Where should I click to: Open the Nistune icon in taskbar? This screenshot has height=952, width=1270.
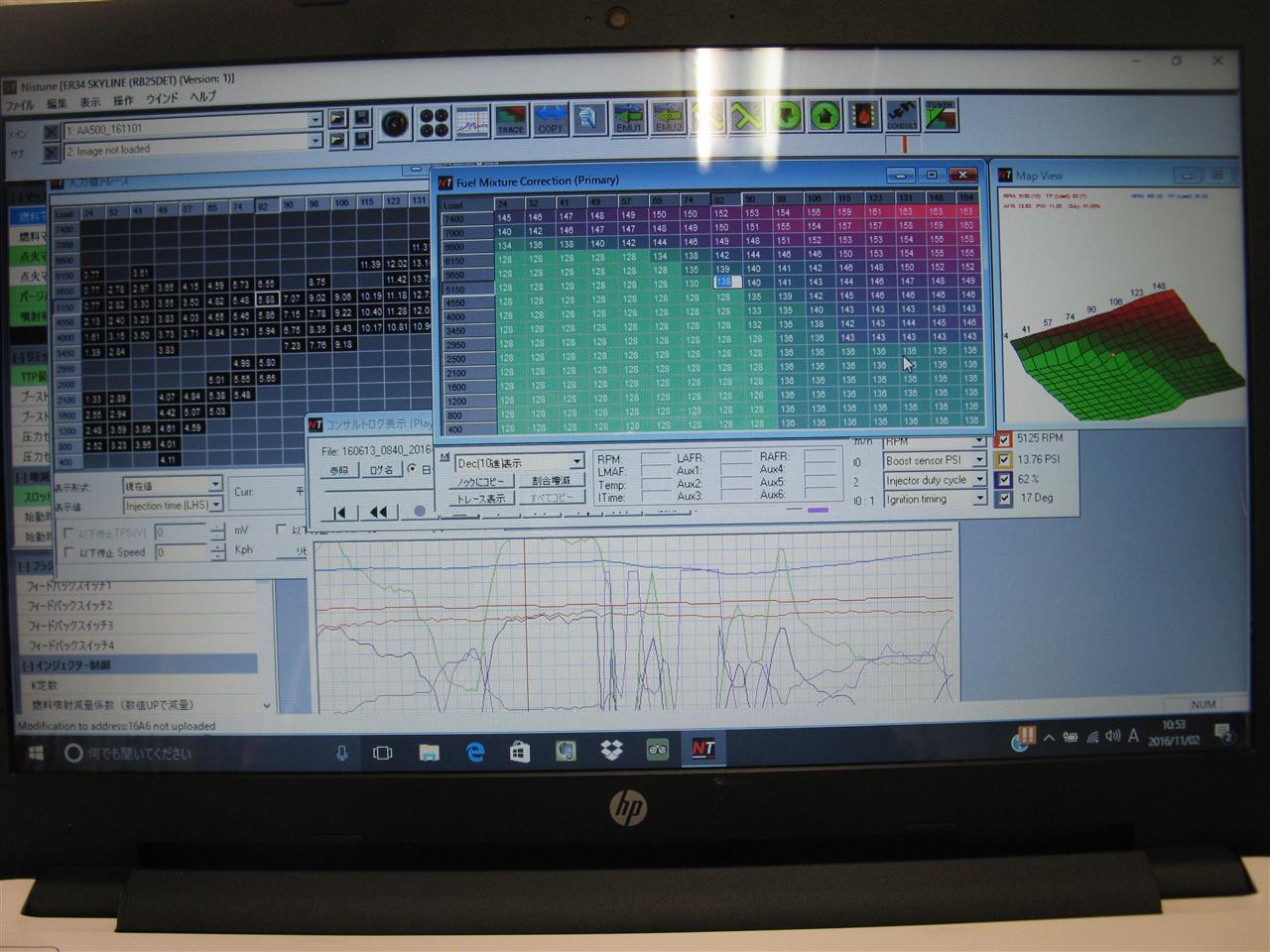703,749
